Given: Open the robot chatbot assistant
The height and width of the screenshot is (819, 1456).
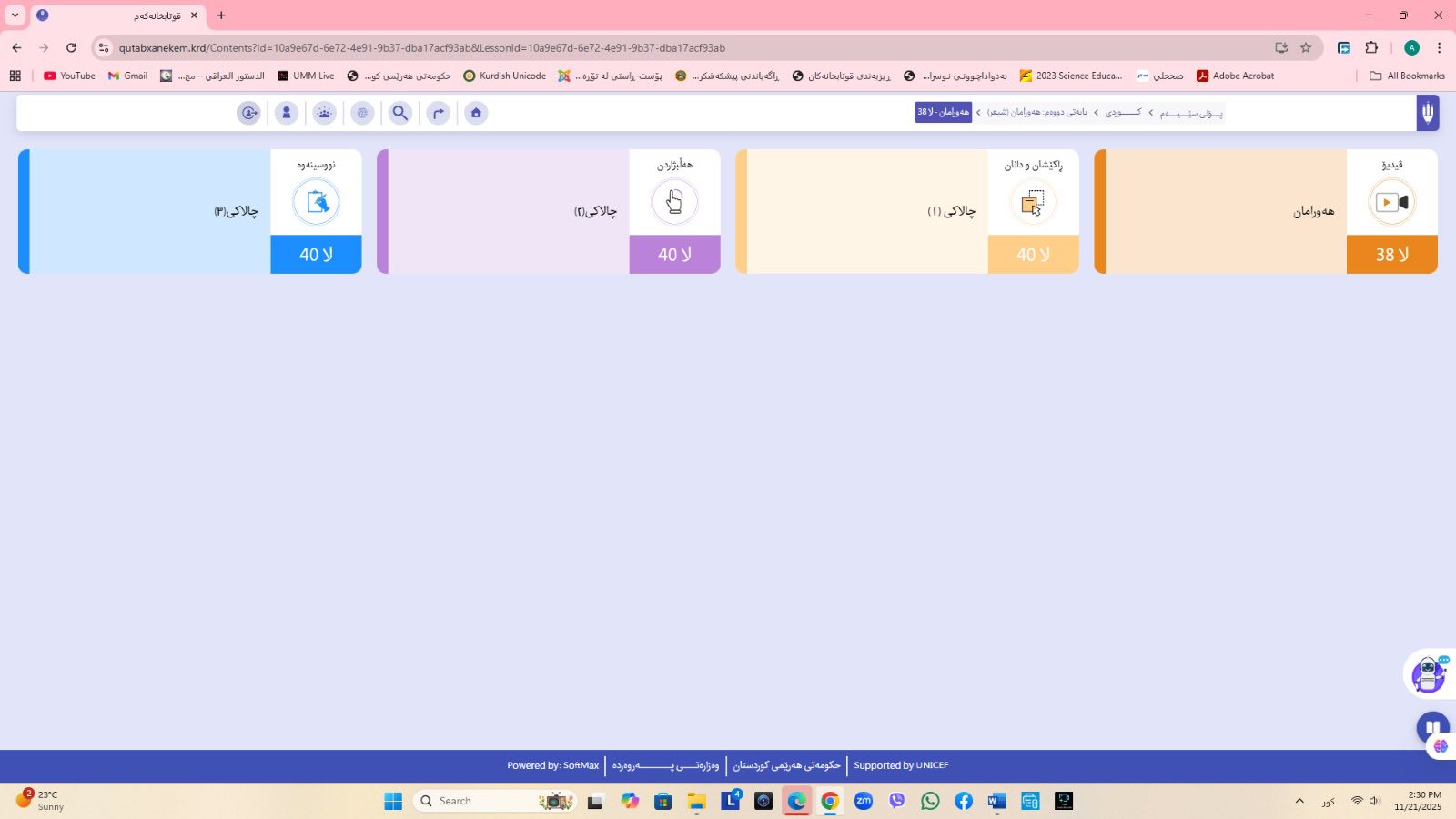Looking at the screenshot, I should point(1429,674).
